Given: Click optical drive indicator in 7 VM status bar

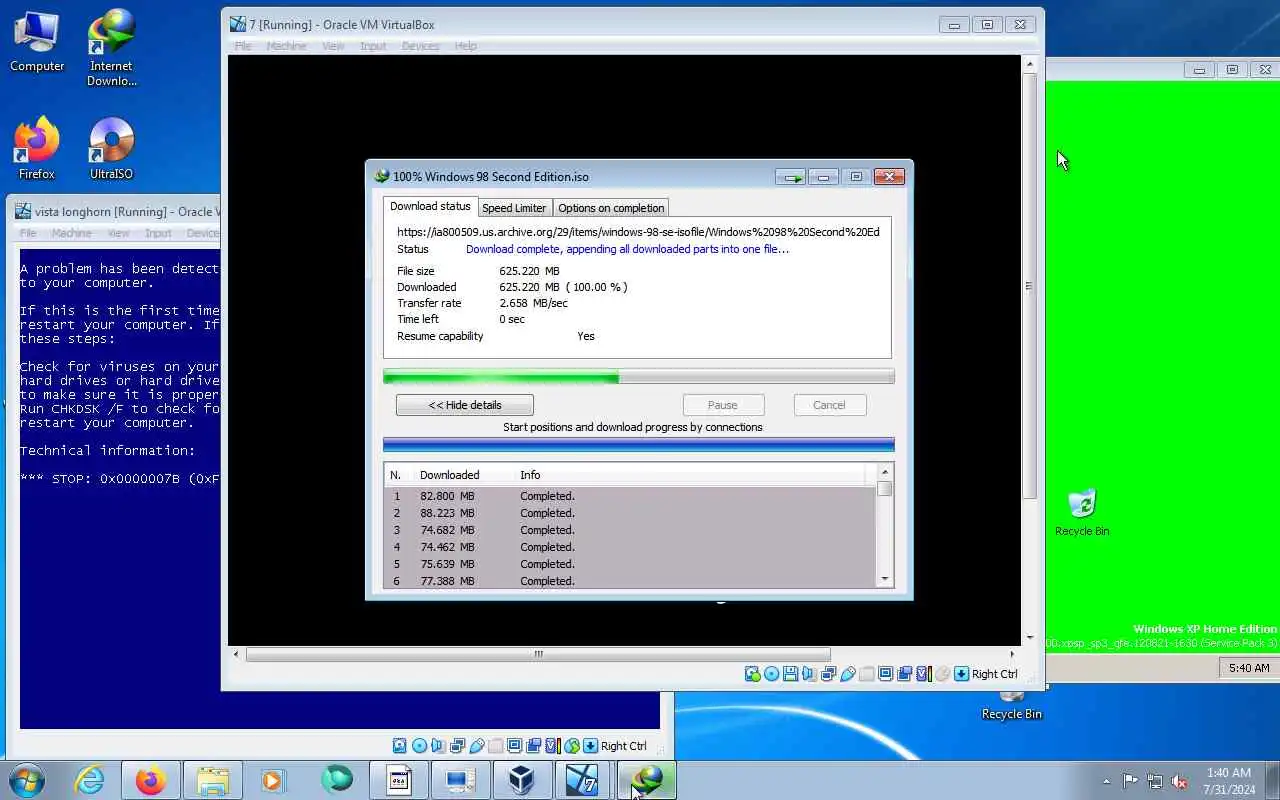Looking at the screenshot, I should click(x=772, y=674).
